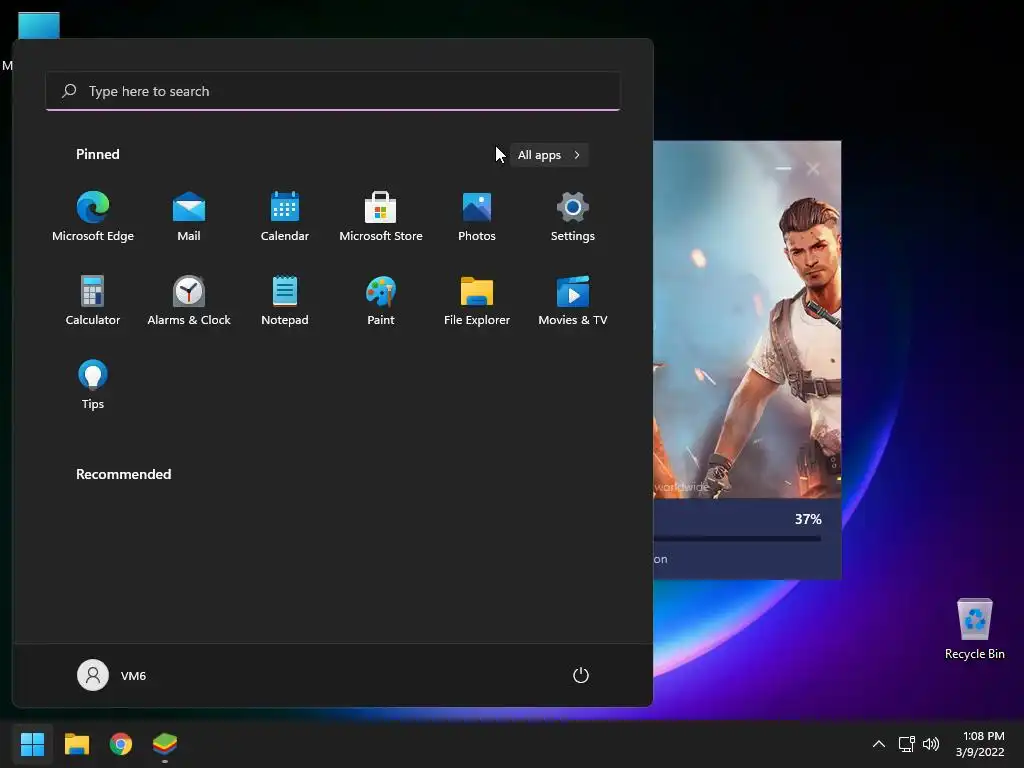Click the character artwork in installer
Screen dimensions: 1024x768
click(747, 319)
